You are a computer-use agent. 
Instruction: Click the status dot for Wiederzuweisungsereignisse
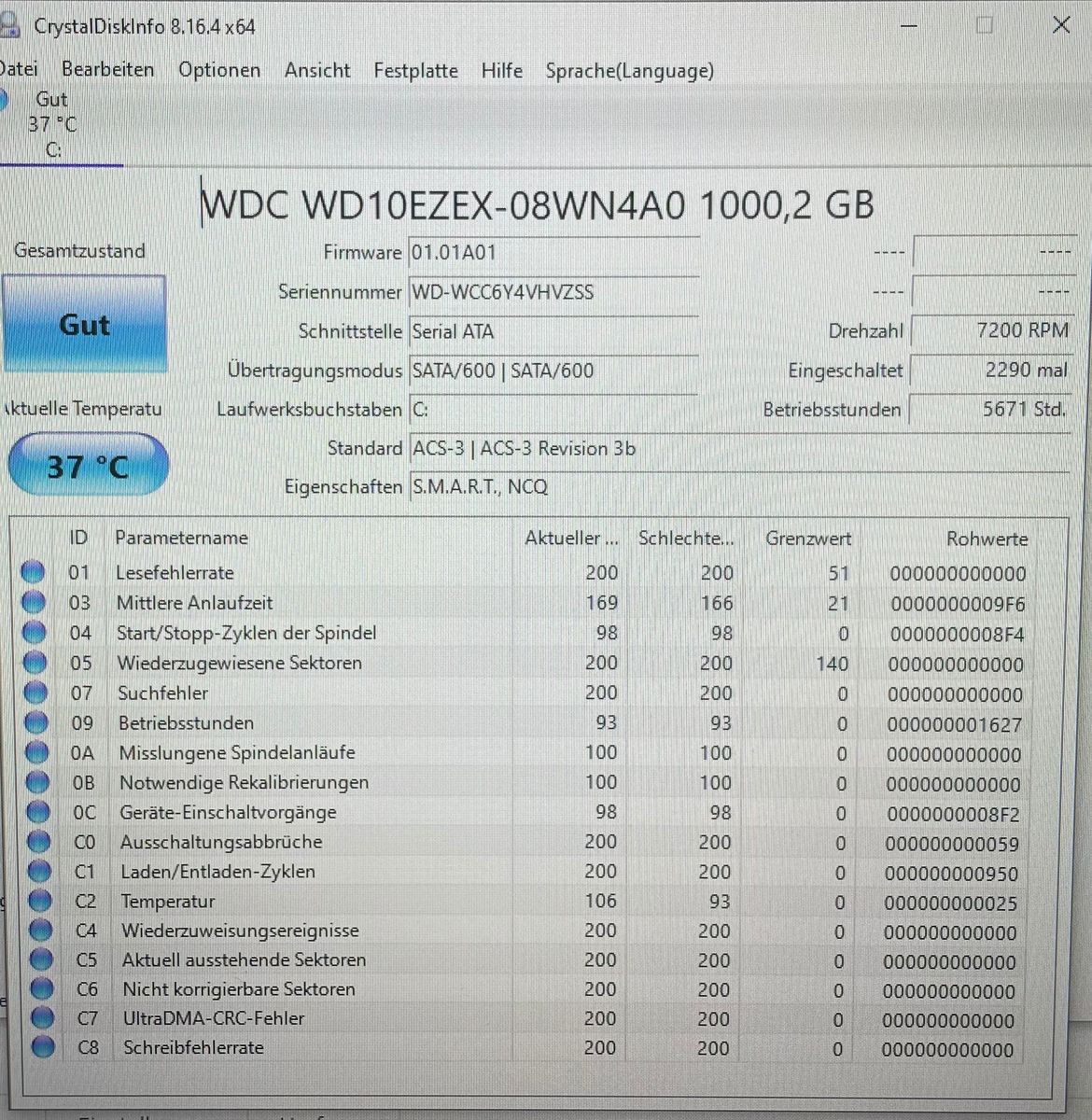coord(41,930)
